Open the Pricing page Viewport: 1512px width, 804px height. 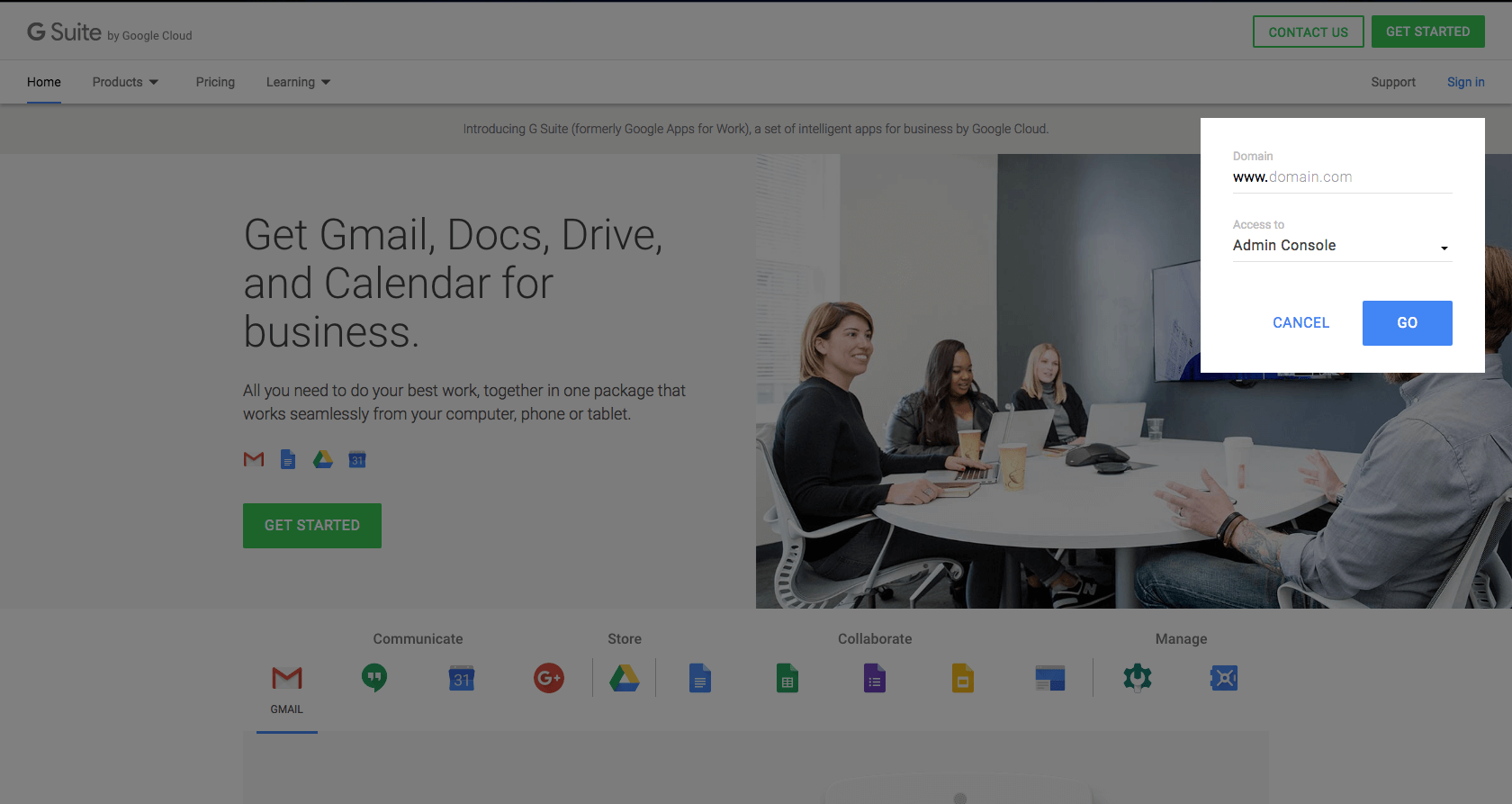(x=215, y=82)
